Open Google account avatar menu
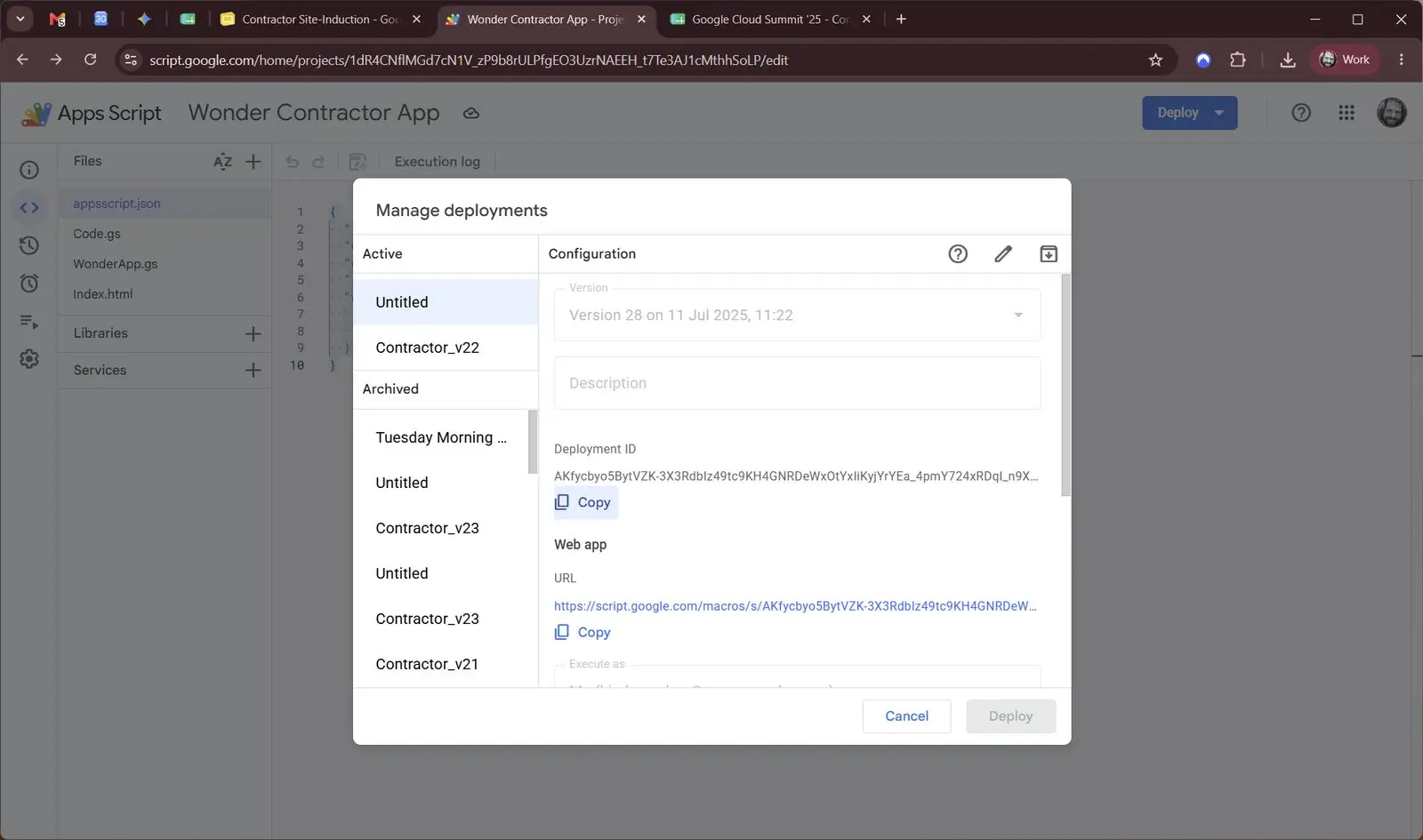This screenshot has width=1423, height=840. tap(1391, 113)
